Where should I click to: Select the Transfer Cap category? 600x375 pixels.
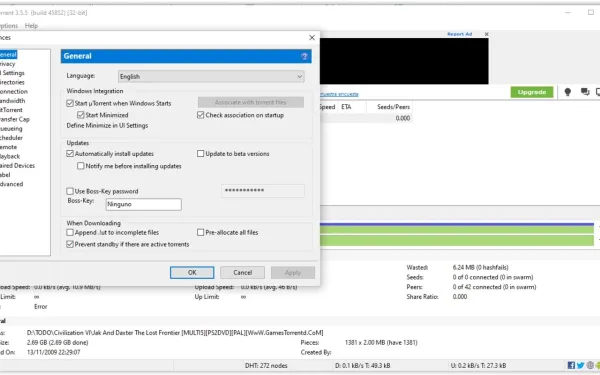(15, 119)
